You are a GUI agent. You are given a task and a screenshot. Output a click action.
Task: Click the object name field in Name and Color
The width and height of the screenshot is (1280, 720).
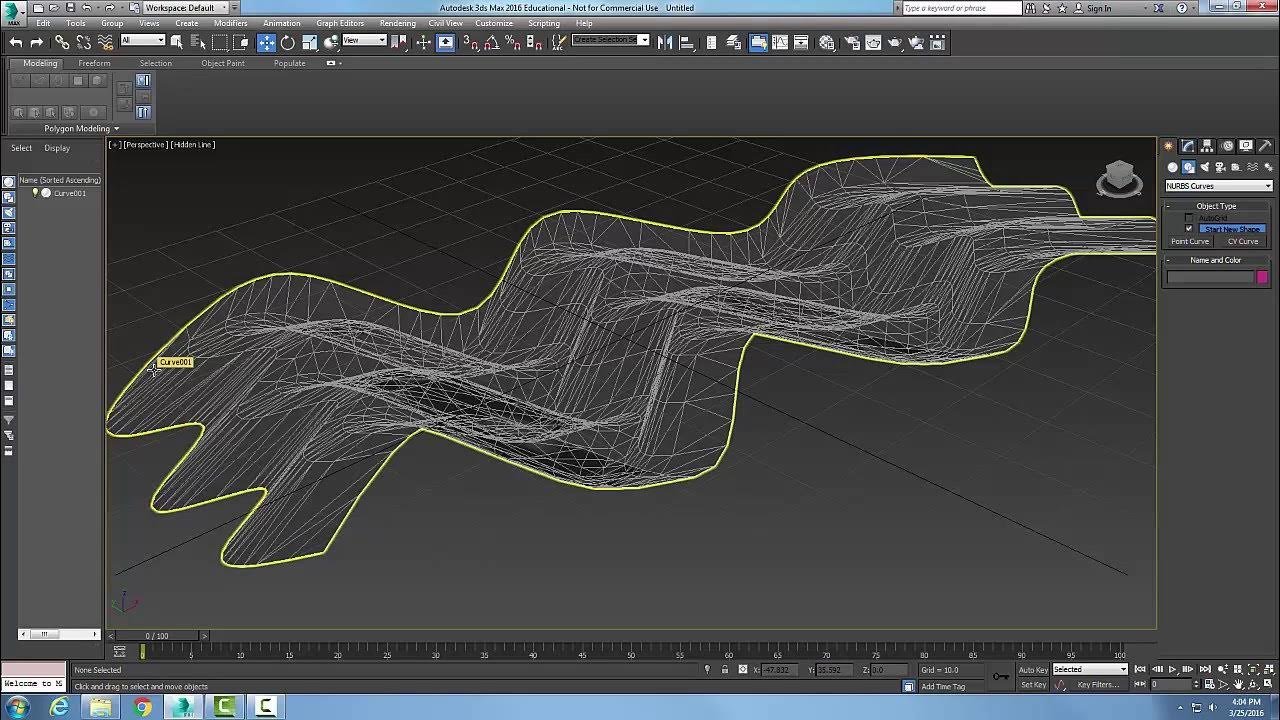pos(1210,277)
